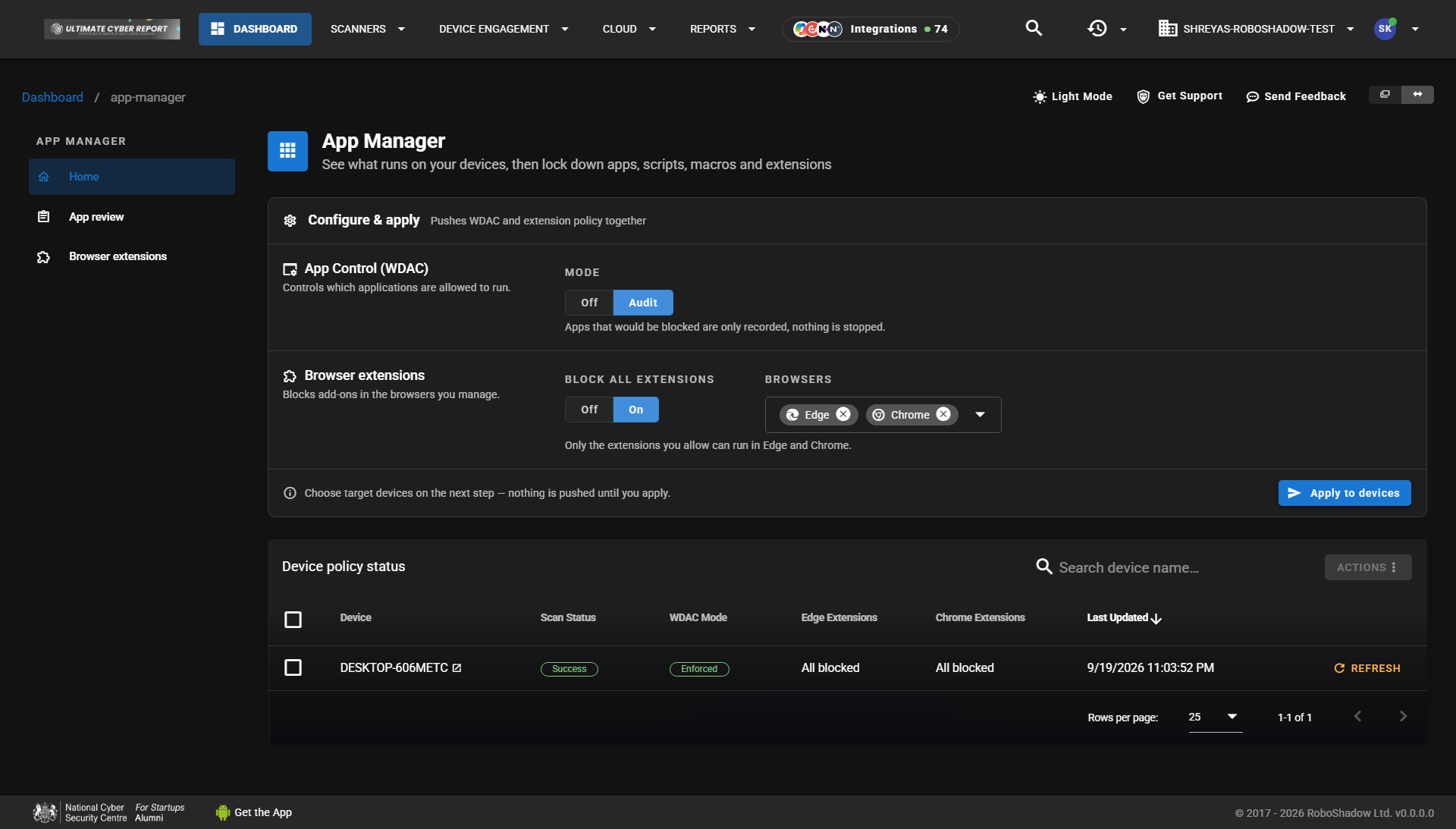This screenshot has width=1456, height=829.
Task: Tick the select-all devices checkbox
Action: click(x=293, y=620)
